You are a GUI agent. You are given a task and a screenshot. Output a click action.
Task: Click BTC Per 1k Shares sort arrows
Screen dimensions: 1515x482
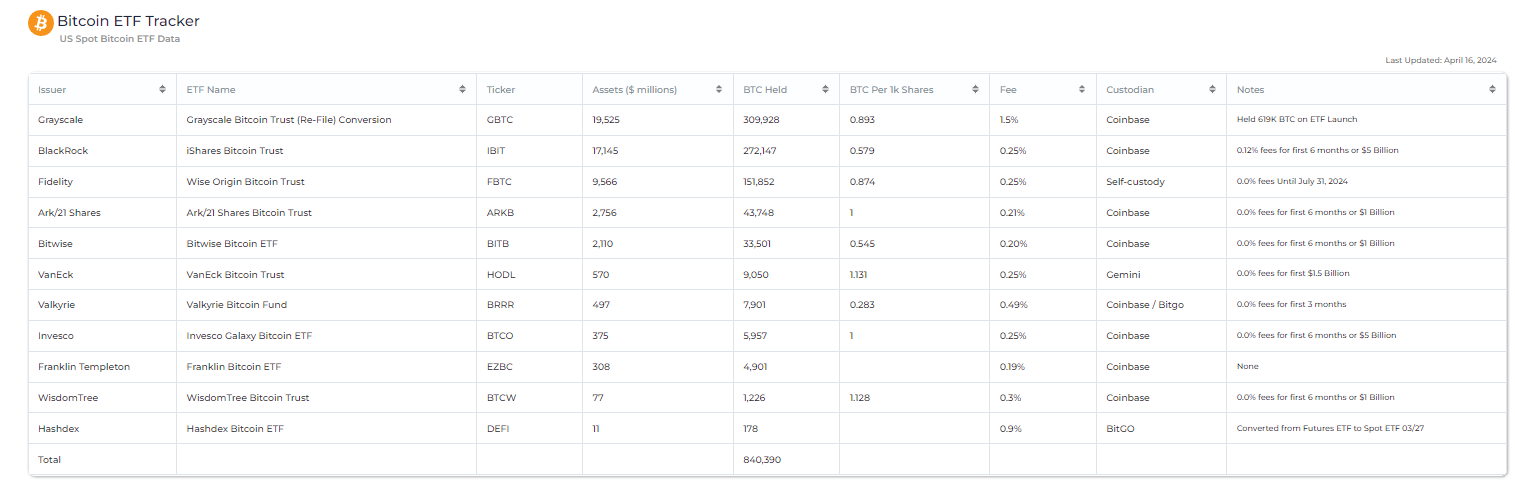coord(975,90)
